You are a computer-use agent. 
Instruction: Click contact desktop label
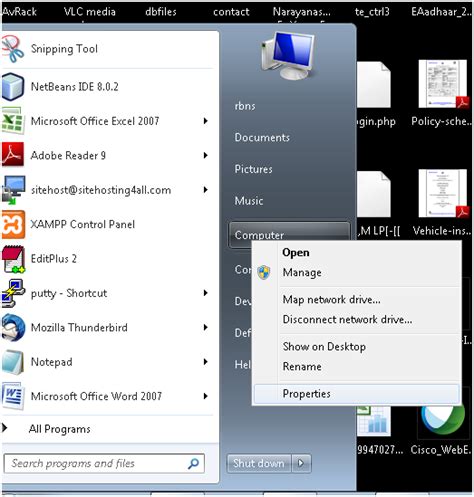point(231,12)
